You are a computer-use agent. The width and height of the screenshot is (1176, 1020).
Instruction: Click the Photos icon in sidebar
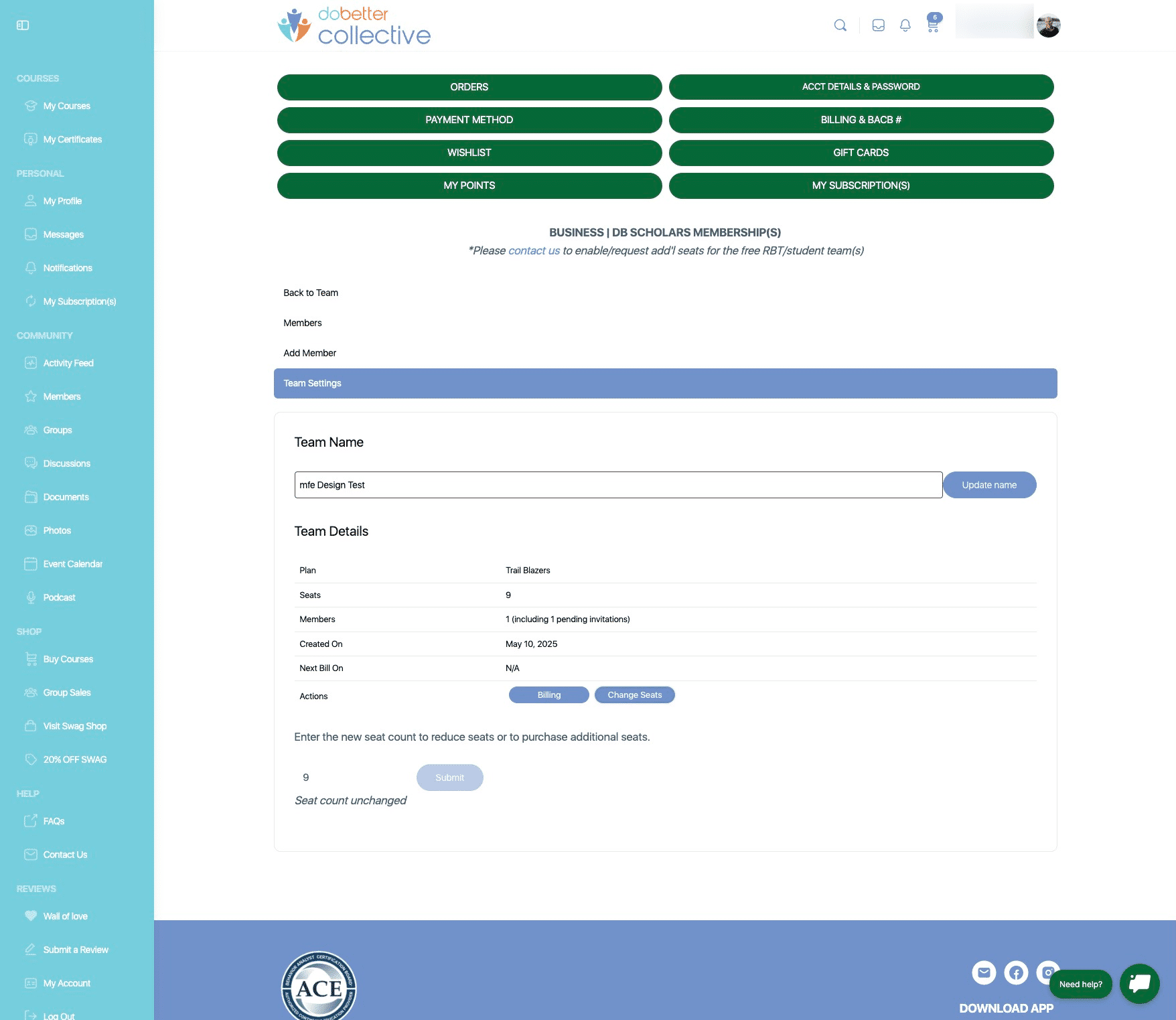(x=31, y=530)
